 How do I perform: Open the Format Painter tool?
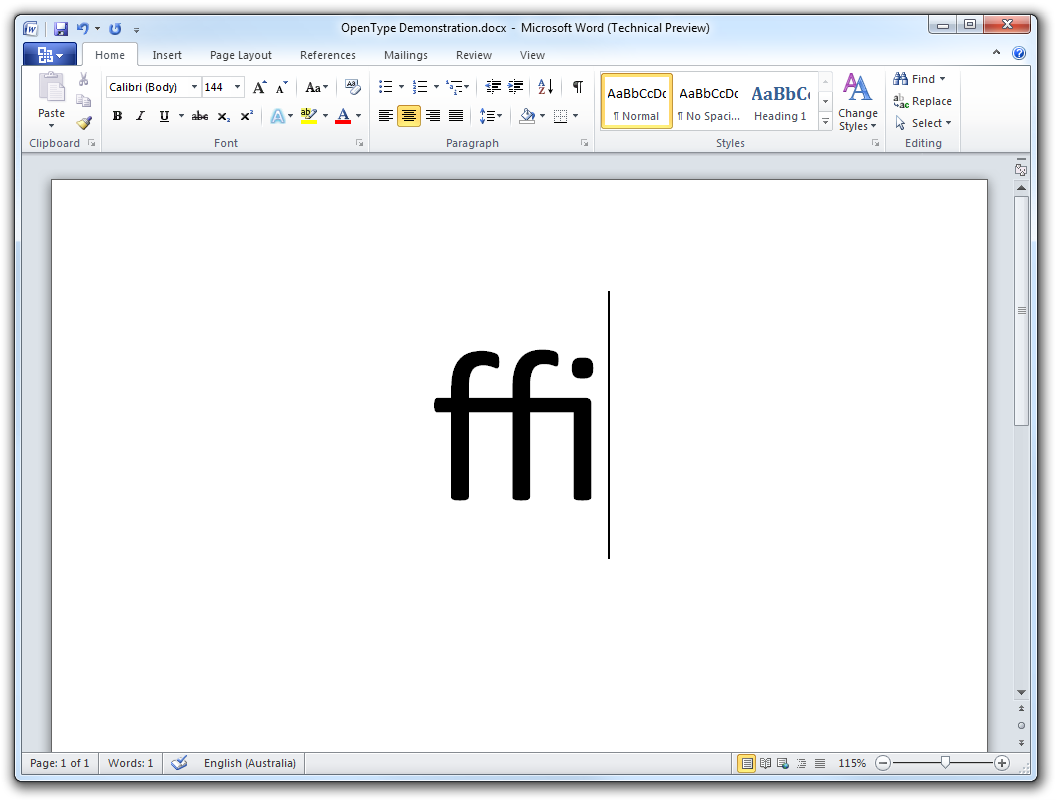coord(84,122)
